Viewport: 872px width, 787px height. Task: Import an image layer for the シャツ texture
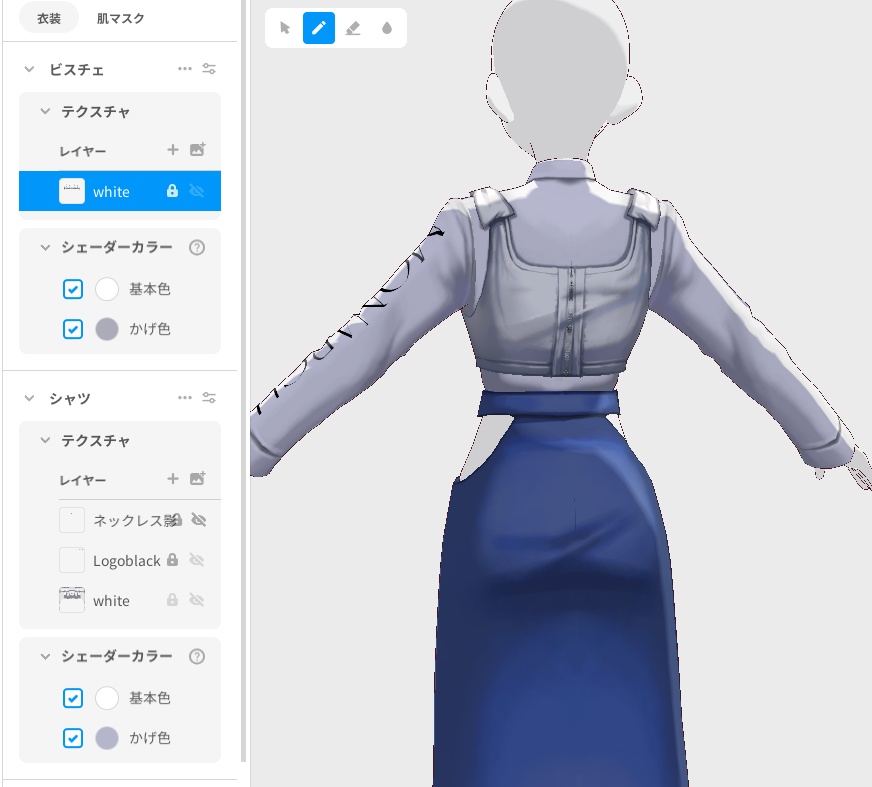pyautogui.click(x=198, y=478)
